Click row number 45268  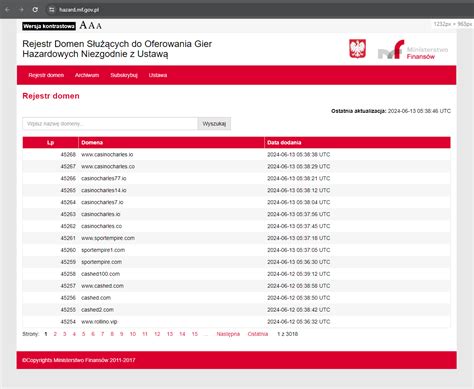tap(68, 155)
